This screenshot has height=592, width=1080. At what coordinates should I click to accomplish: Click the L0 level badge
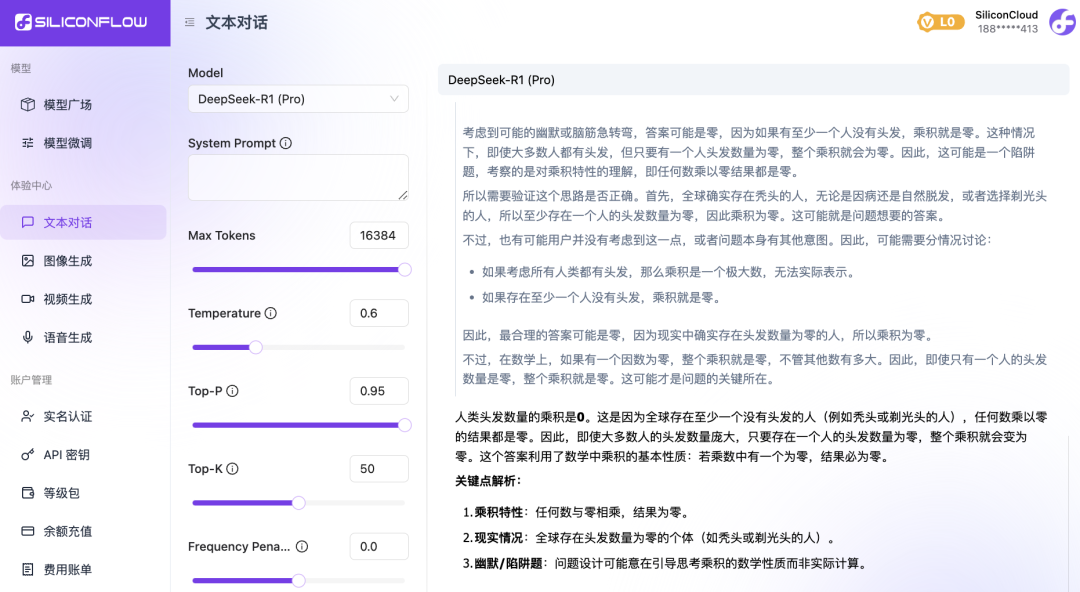pyautogui.click(x=939, y=21)
